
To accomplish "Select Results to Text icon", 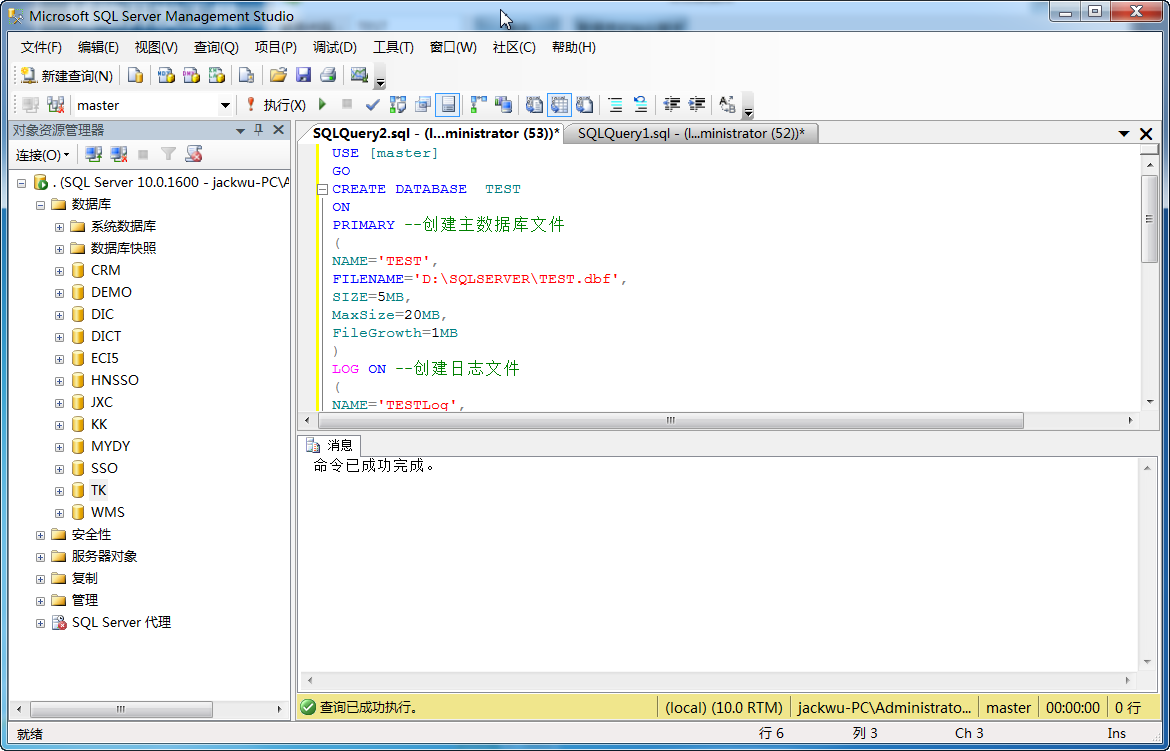I will click(534, 105).
